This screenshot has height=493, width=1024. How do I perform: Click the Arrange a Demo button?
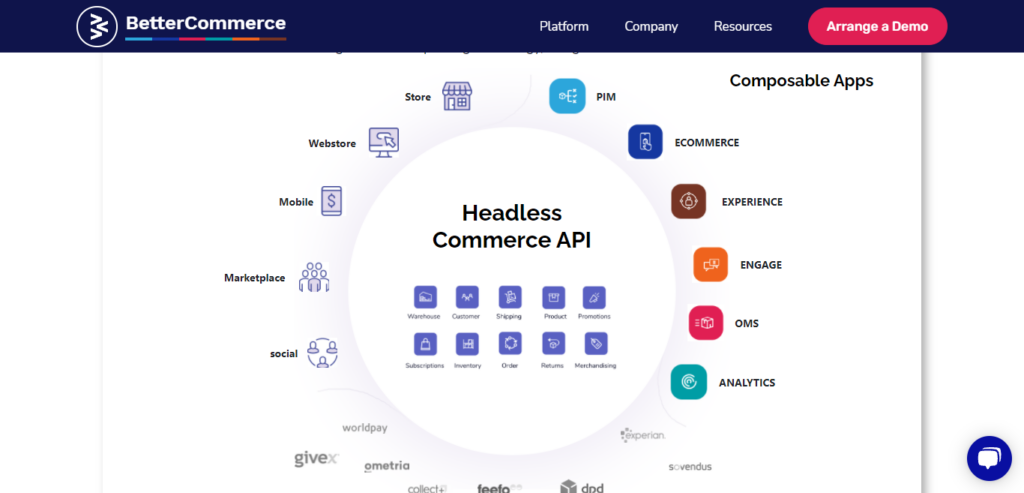(x=877, y=26)
